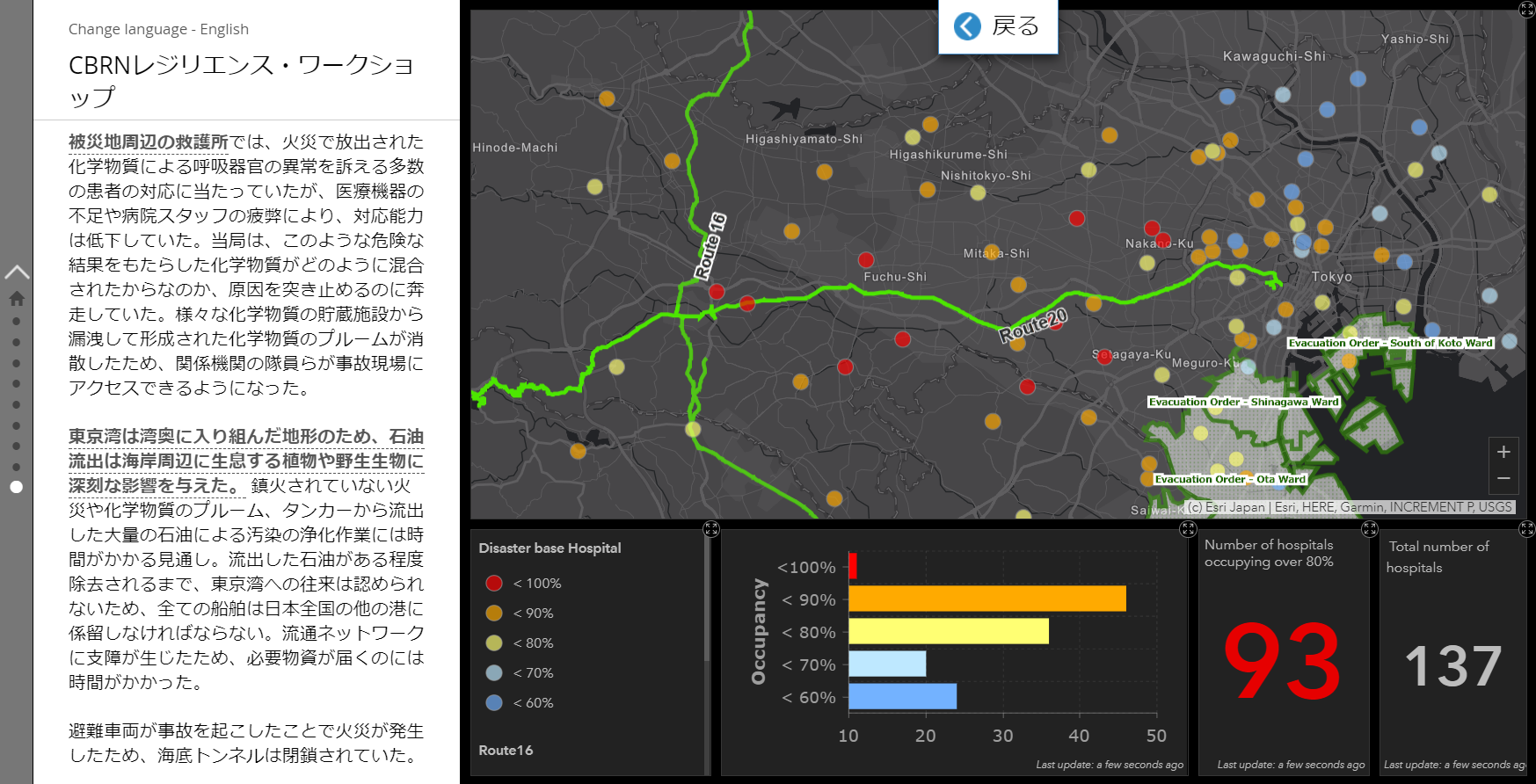Expand the map view to full screen
This screenshot has width=1536, height=784.
click(1527, 8)
